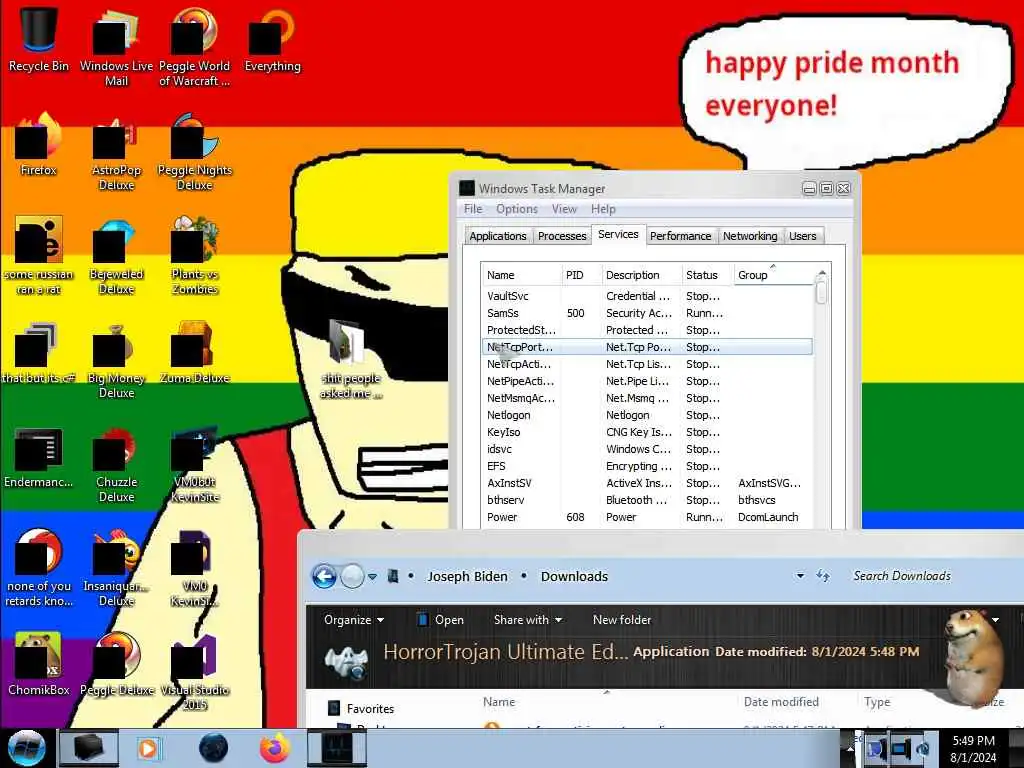Select Big Money Deluxe desktop icon
The image size is (1024, 768).
[x=116, y=359]
